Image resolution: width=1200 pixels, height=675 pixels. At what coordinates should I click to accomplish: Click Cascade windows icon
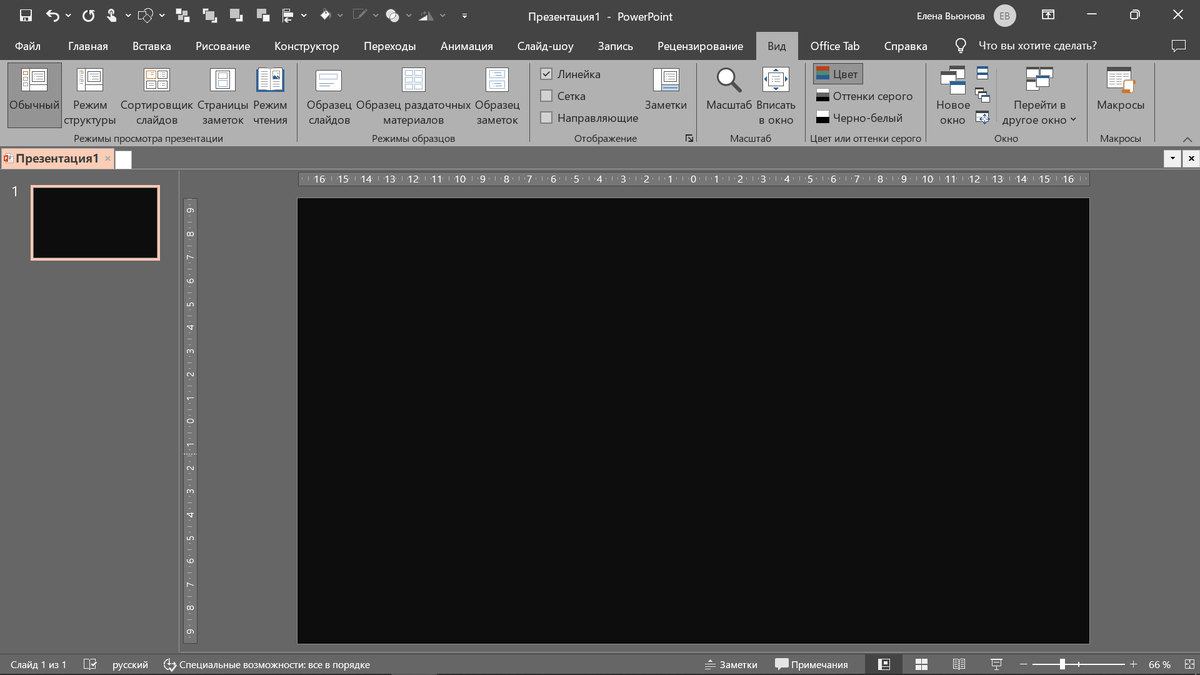tap(982, 95)
